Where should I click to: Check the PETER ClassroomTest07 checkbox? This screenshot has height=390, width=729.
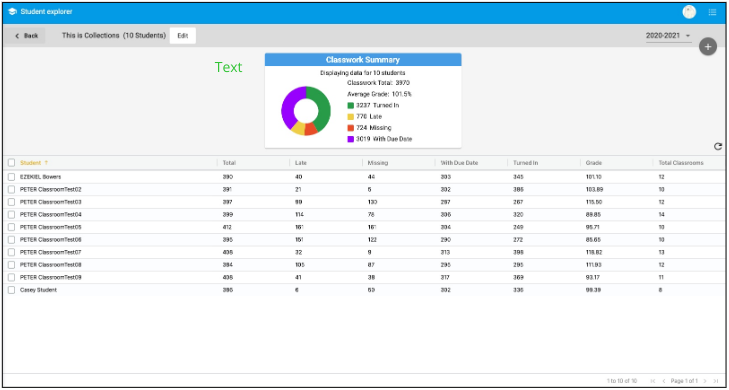[12, 252]
